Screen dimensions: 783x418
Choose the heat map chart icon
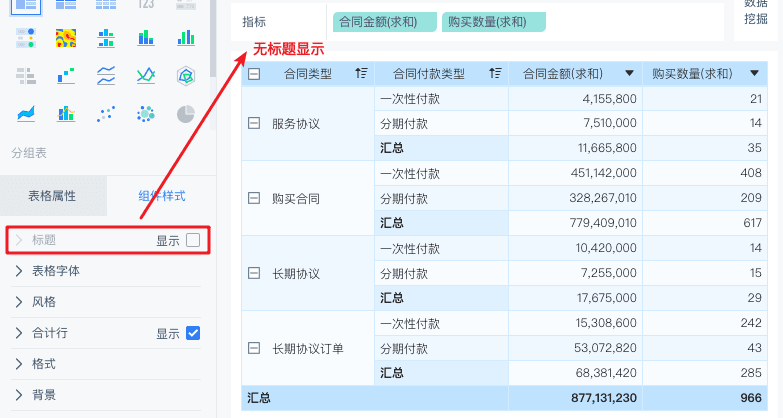pos(66,38)
